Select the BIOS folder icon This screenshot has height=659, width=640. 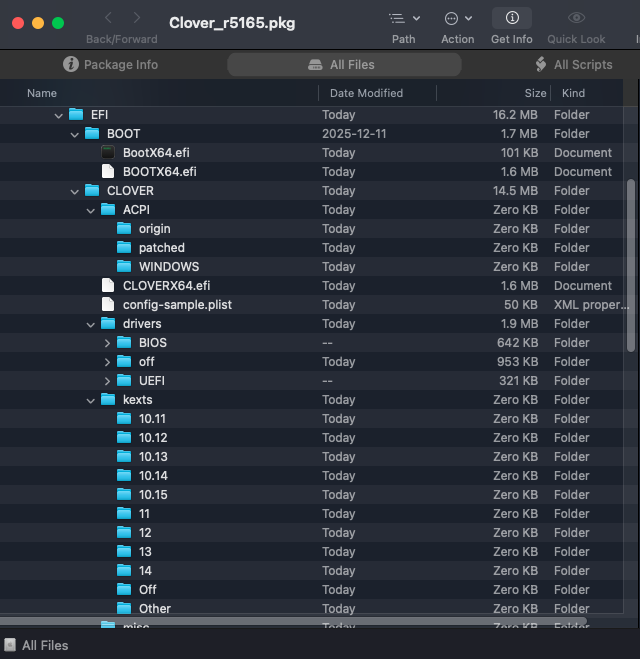pyautogui.click(x=124, y=342)
